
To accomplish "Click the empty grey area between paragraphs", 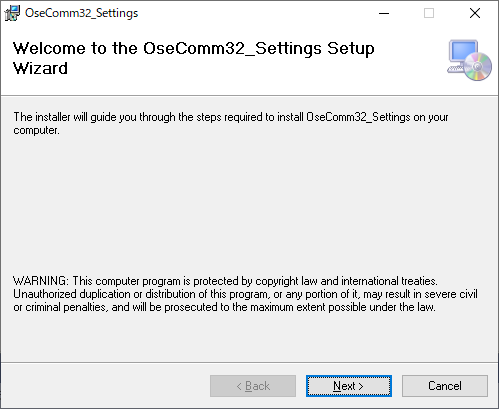I will [x=249, y=205].
